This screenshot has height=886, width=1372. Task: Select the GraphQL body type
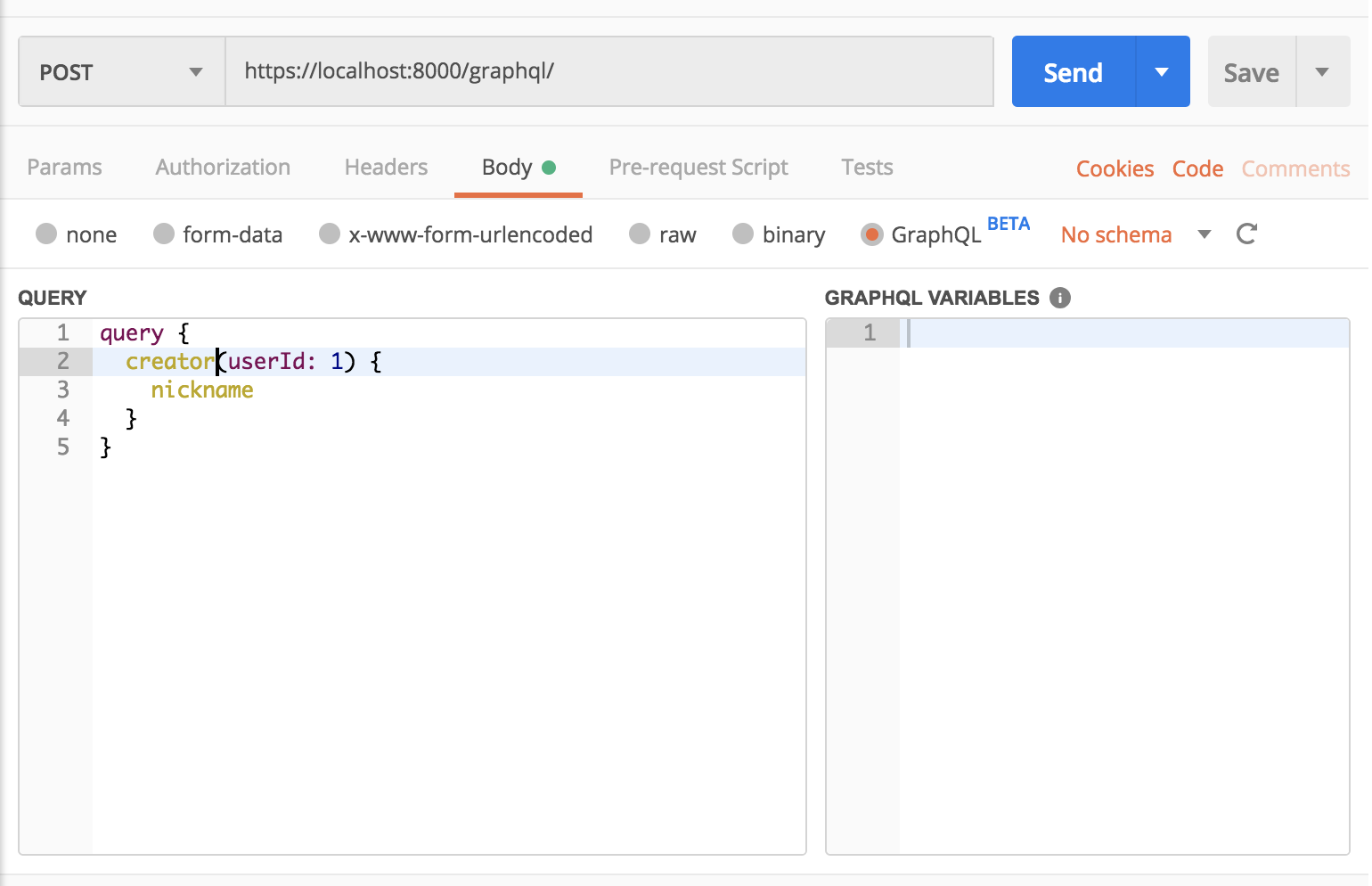871,234
